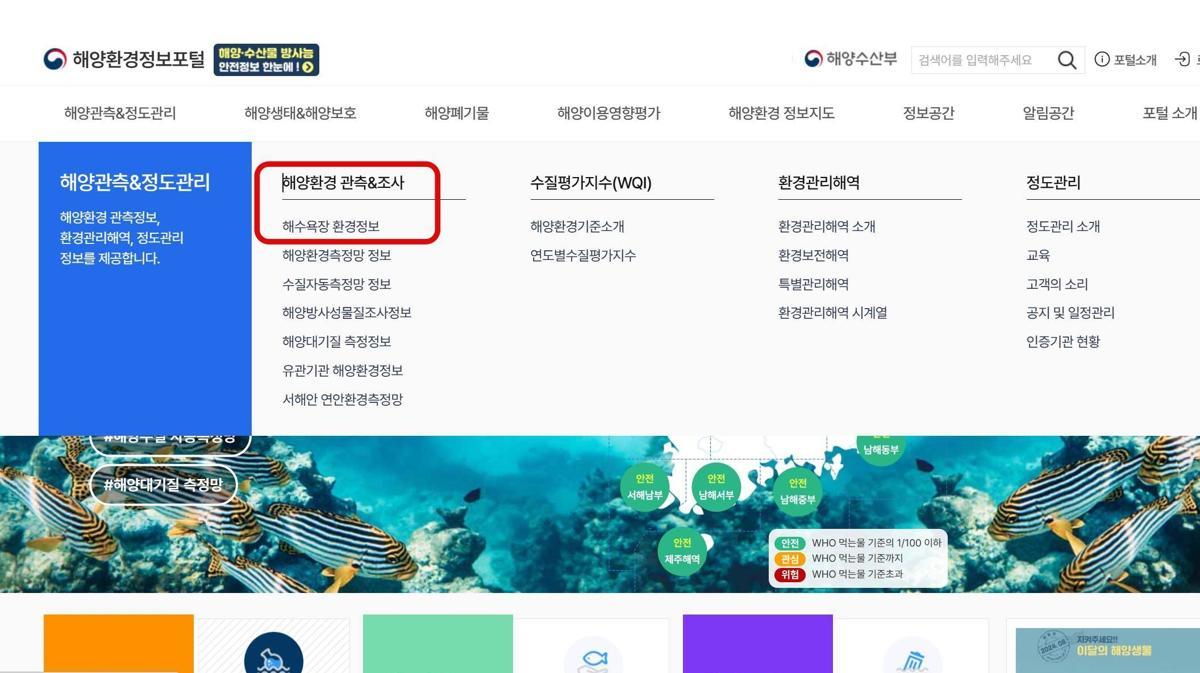This screenshot has width=1200, height=673.
Task: Type in the 검색어를 입력해주세요 search field
Action: (x=980, y=60)
